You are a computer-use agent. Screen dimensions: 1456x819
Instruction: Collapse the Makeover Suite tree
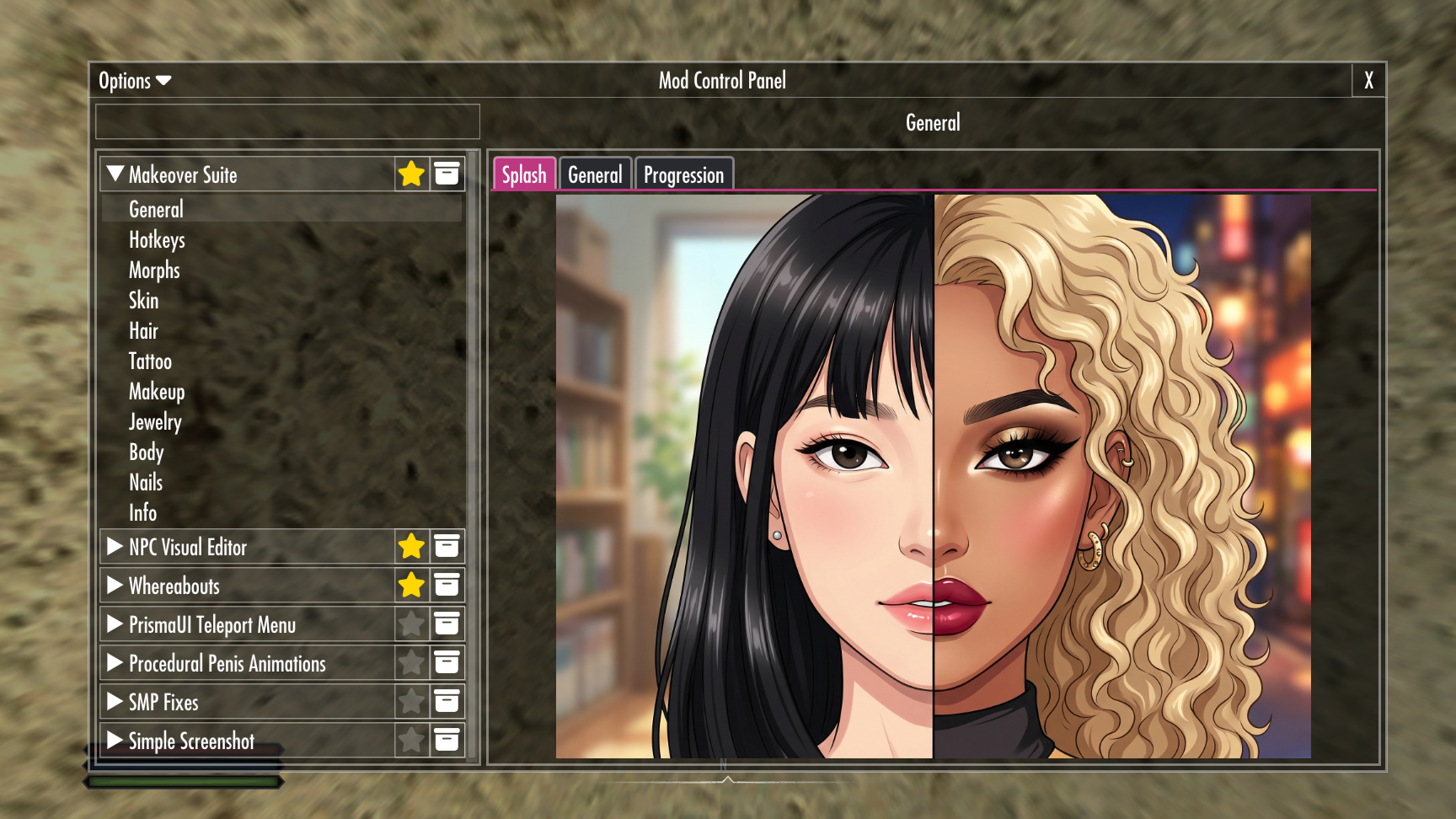pos(115,174)
